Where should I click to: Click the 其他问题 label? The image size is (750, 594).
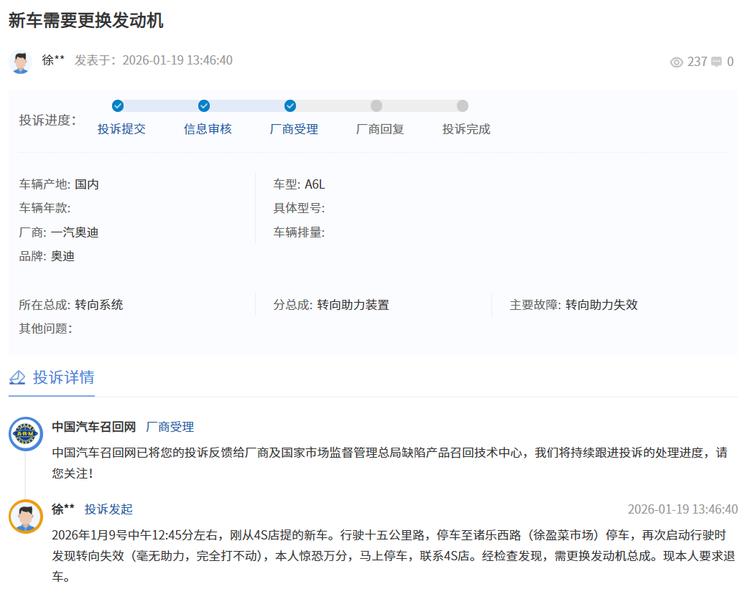(45, 329)
